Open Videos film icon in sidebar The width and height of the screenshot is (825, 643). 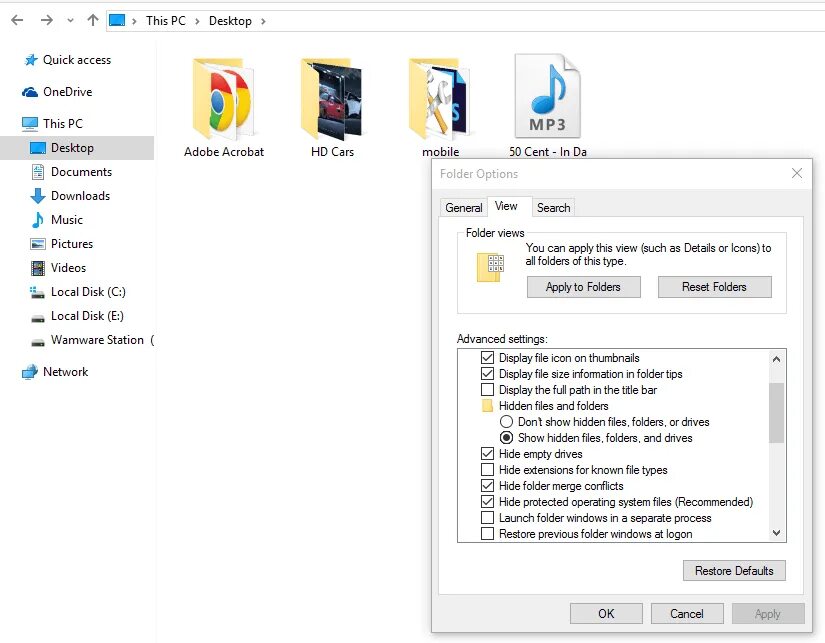(x=38, y=268)
